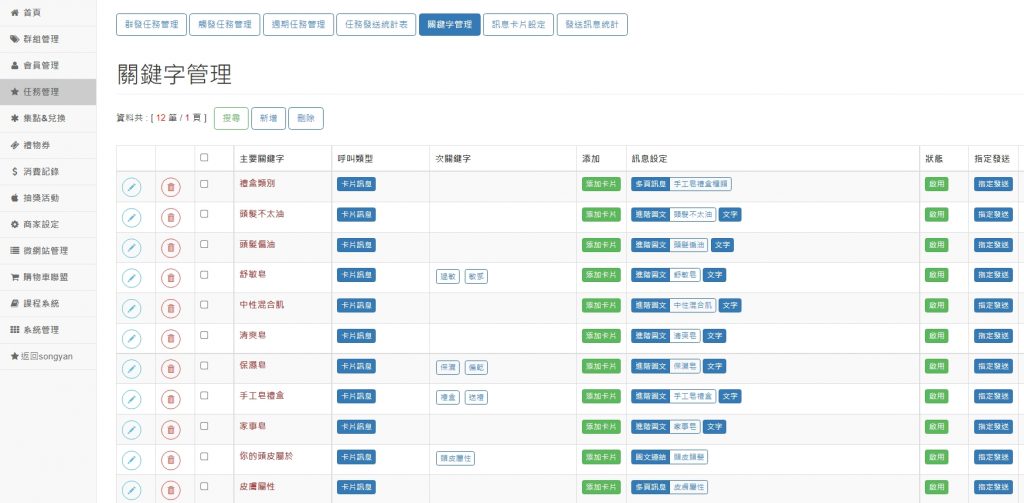Click the edit pencil icon for 禮盒類別
Image resolution: width=1024 pixels, height=503 pixels.
132,187
